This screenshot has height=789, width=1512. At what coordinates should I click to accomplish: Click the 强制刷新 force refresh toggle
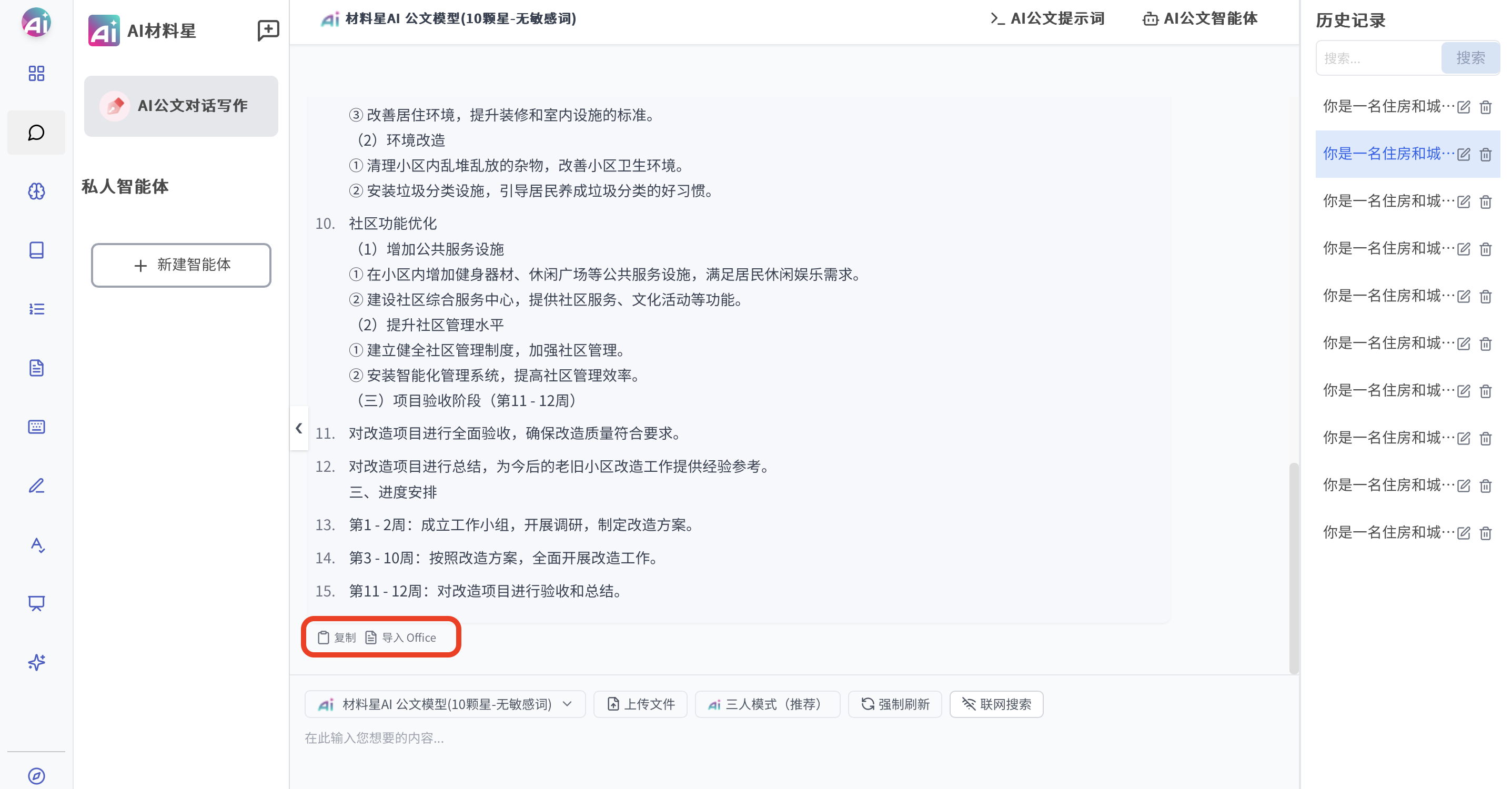(894, 704)
